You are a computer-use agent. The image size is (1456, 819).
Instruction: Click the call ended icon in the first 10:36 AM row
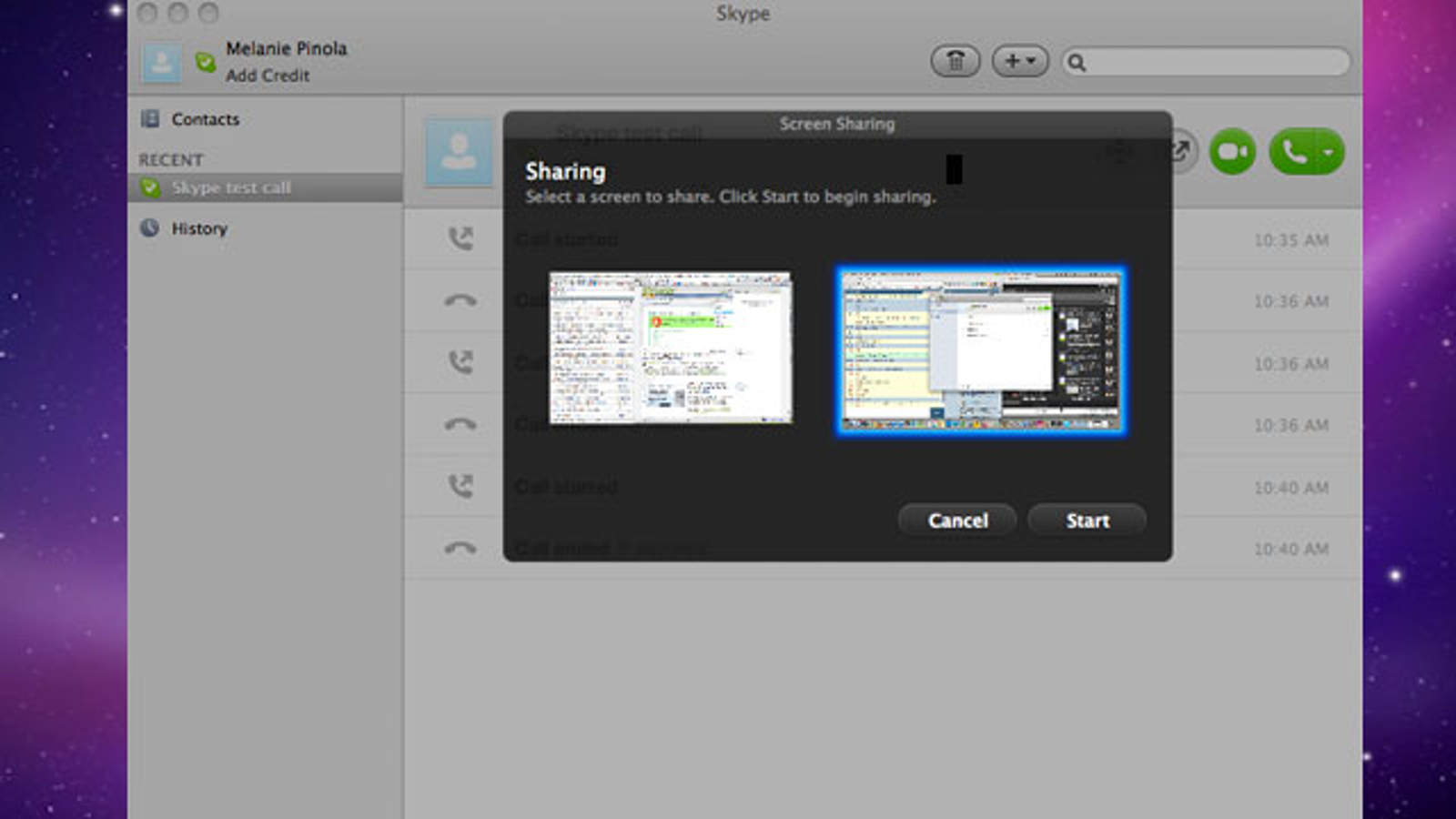point(460,300)
